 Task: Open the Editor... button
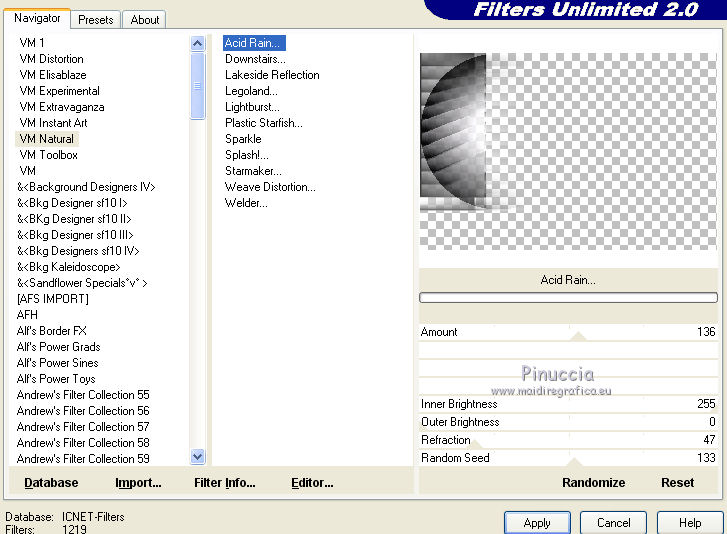312,483
